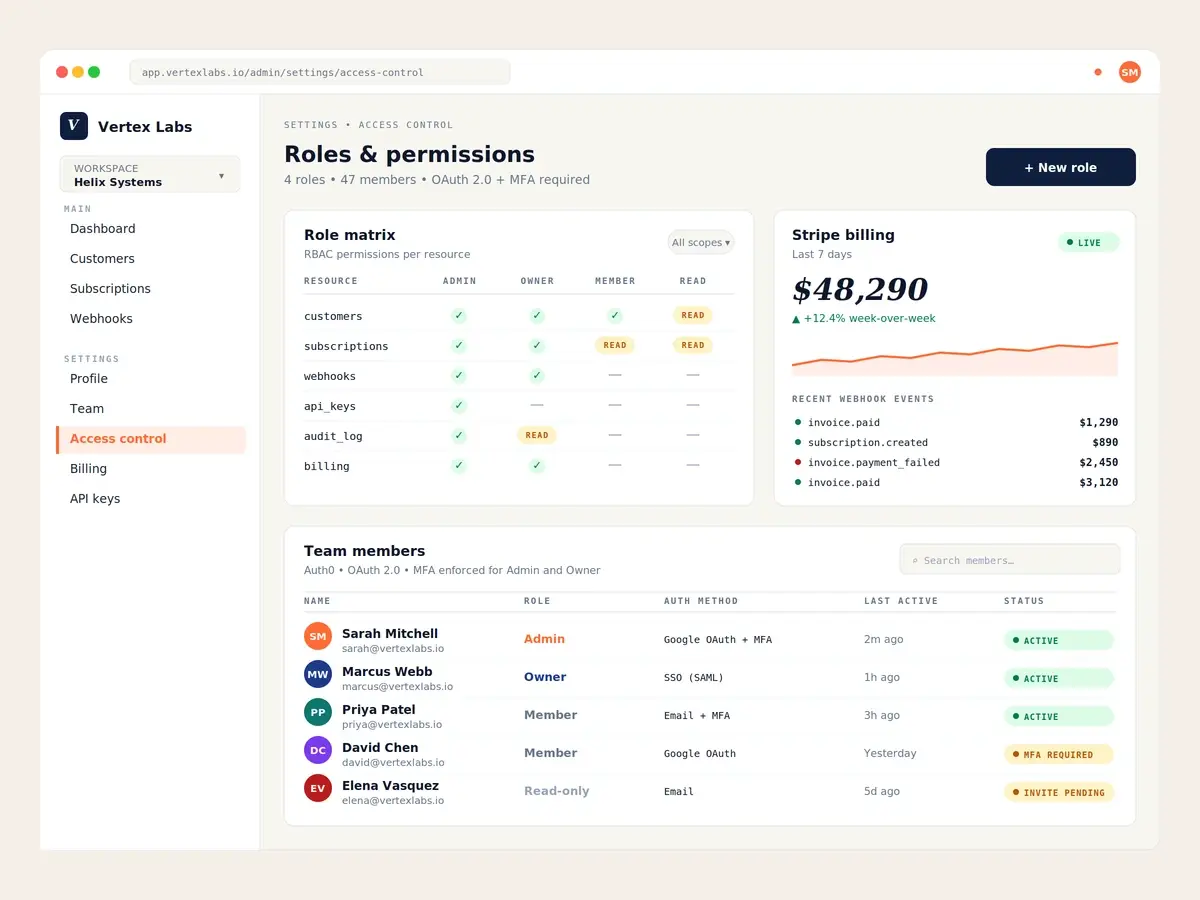Open Customers in the sidebar
1200x900 pixels.
point(102,259)
